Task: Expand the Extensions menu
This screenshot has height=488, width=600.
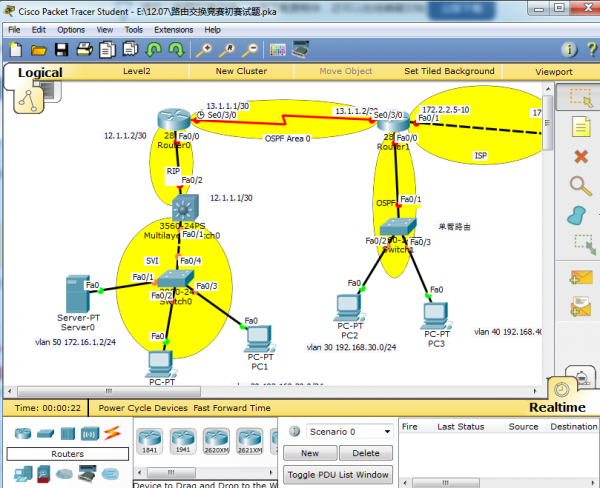Action: pyautogui.click(x=173, y=30)
